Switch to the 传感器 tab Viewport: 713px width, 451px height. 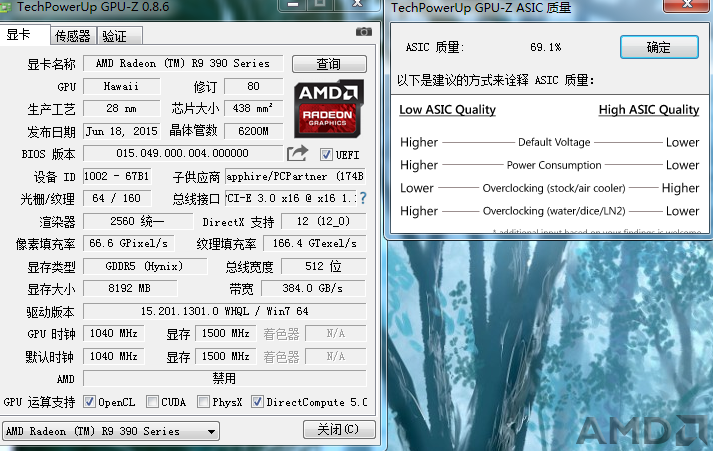[x=73, y=36]
